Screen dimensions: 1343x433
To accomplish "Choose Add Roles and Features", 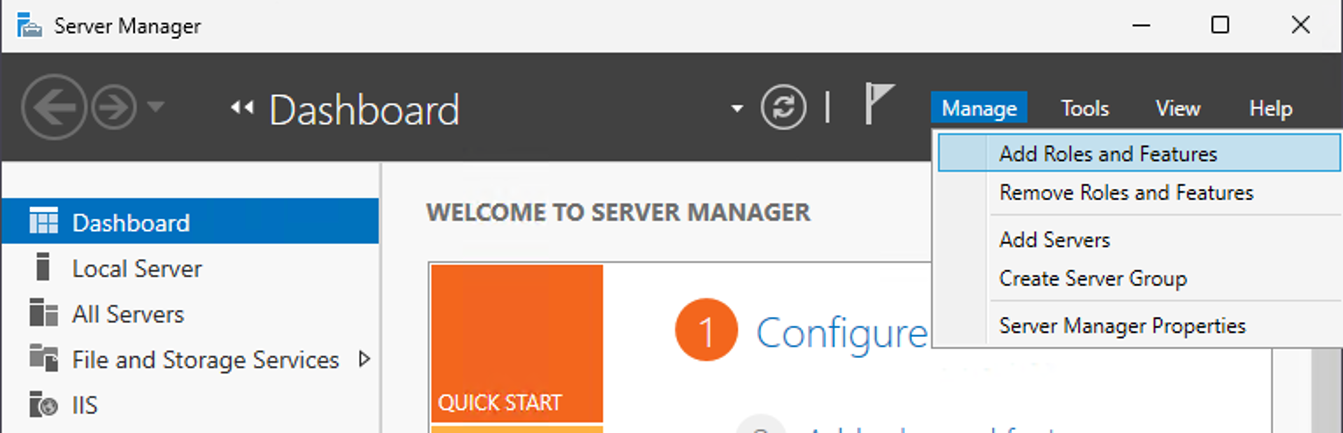I will tap(1139, 154).
